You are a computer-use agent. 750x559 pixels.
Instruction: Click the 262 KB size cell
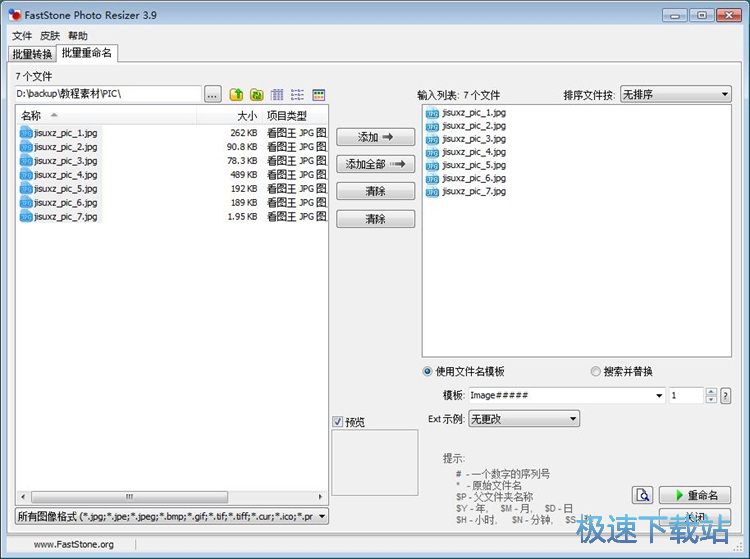coord(244,133)
